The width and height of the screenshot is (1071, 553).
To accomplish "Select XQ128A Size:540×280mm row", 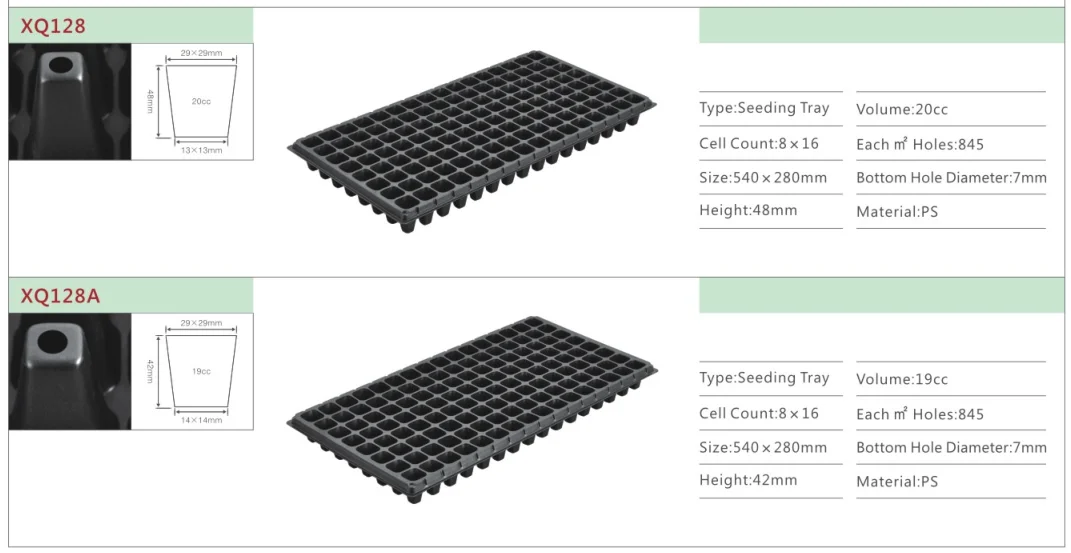I will coord(770,447).
